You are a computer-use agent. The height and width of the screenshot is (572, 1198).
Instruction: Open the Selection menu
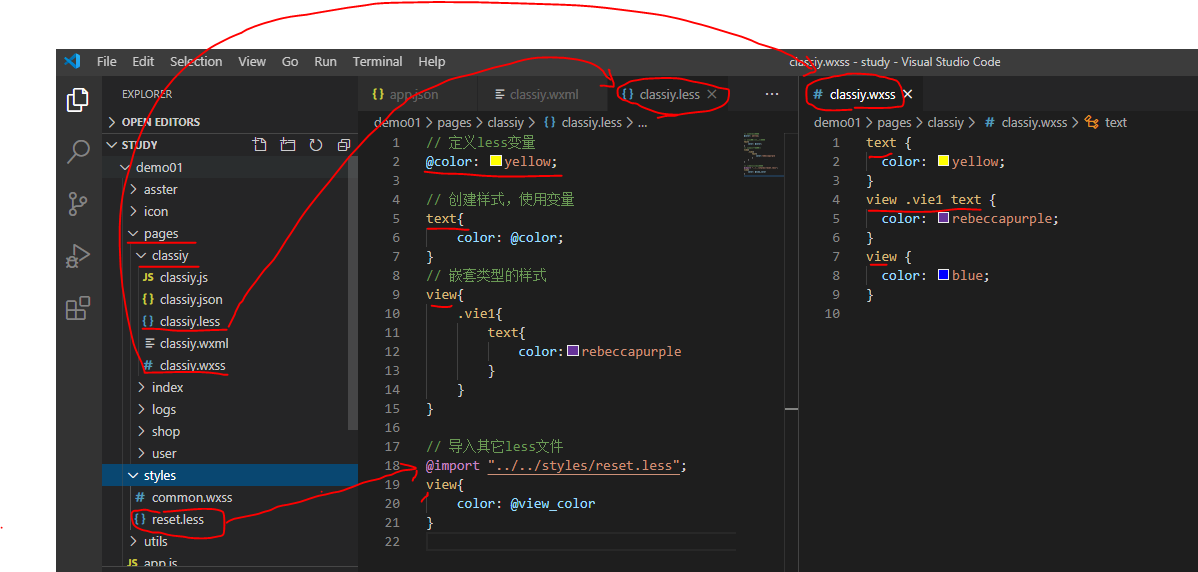pyautogui.click(x=196, y=62)
